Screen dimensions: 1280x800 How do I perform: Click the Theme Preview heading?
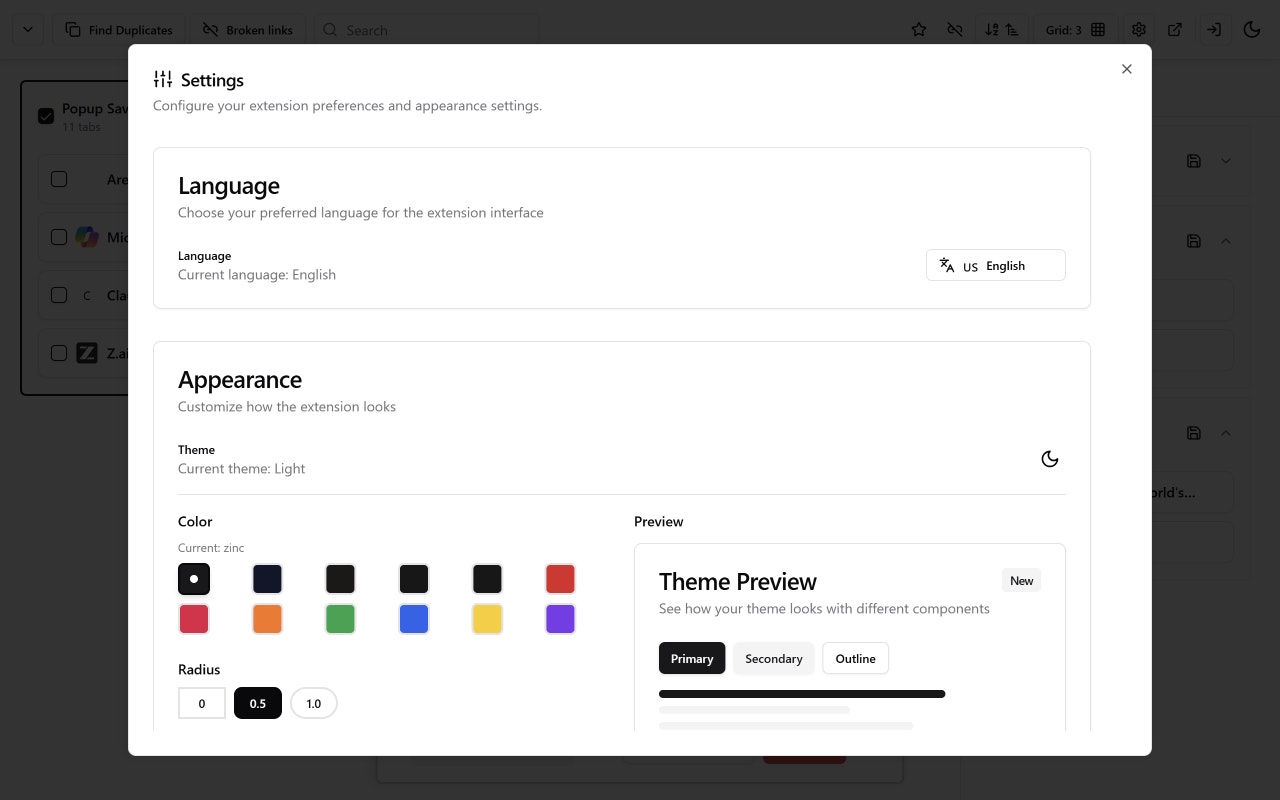[738, 581]
